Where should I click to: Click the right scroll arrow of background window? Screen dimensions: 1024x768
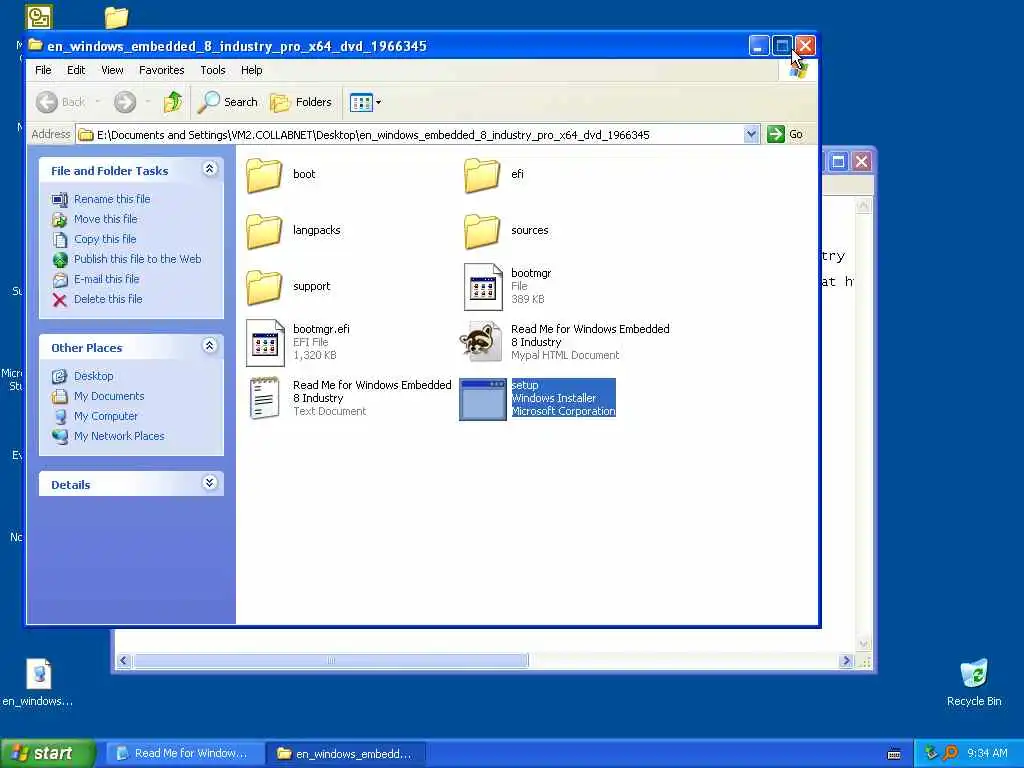point(846,660)
